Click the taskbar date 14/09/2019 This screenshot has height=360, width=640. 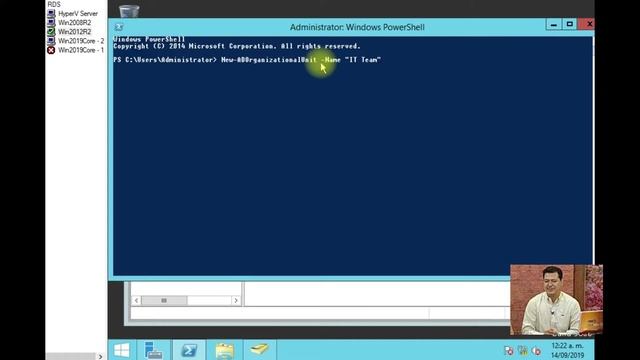coord(567,356)
